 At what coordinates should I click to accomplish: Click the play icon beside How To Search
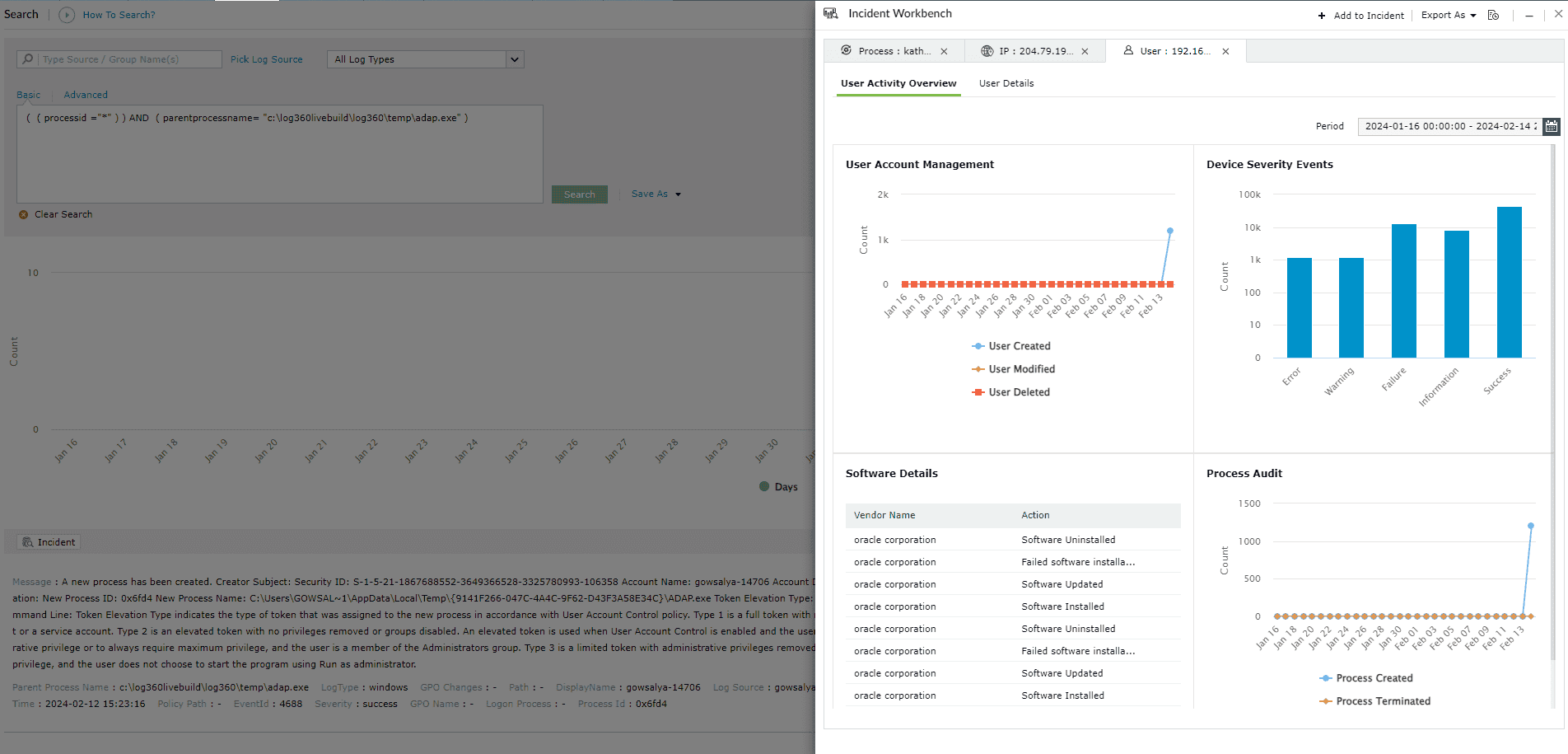pyautogui.click(x=67, y=15)
